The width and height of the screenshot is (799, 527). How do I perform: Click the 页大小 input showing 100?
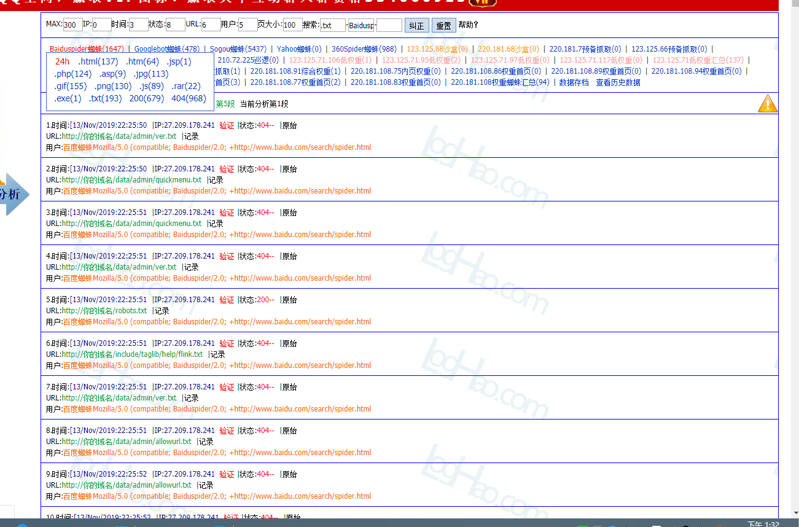(x=292, y=24)
